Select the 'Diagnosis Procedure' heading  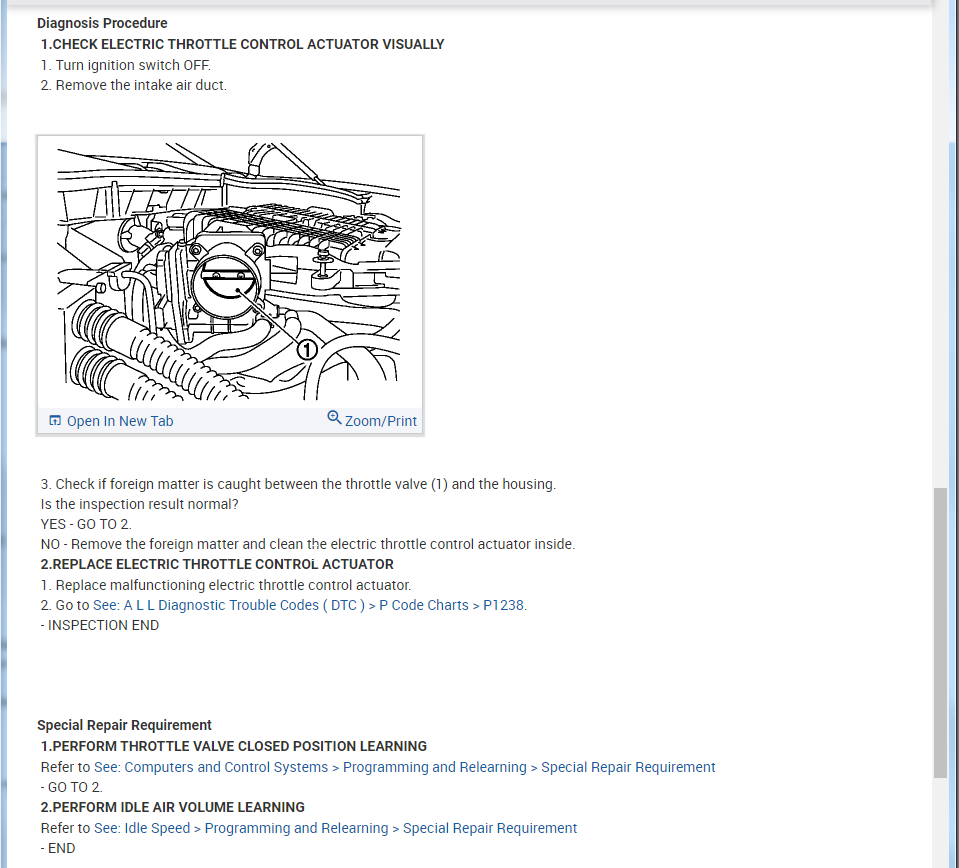102,23
